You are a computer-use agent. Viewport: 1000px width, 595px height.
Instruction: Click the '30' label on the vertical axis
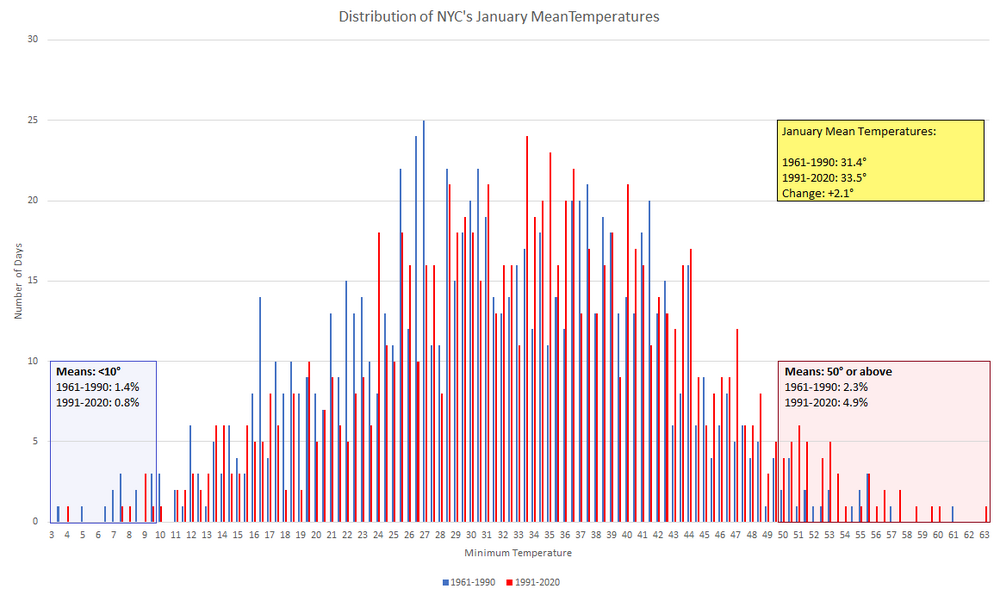pyautogui.click(x=33, y=40)
